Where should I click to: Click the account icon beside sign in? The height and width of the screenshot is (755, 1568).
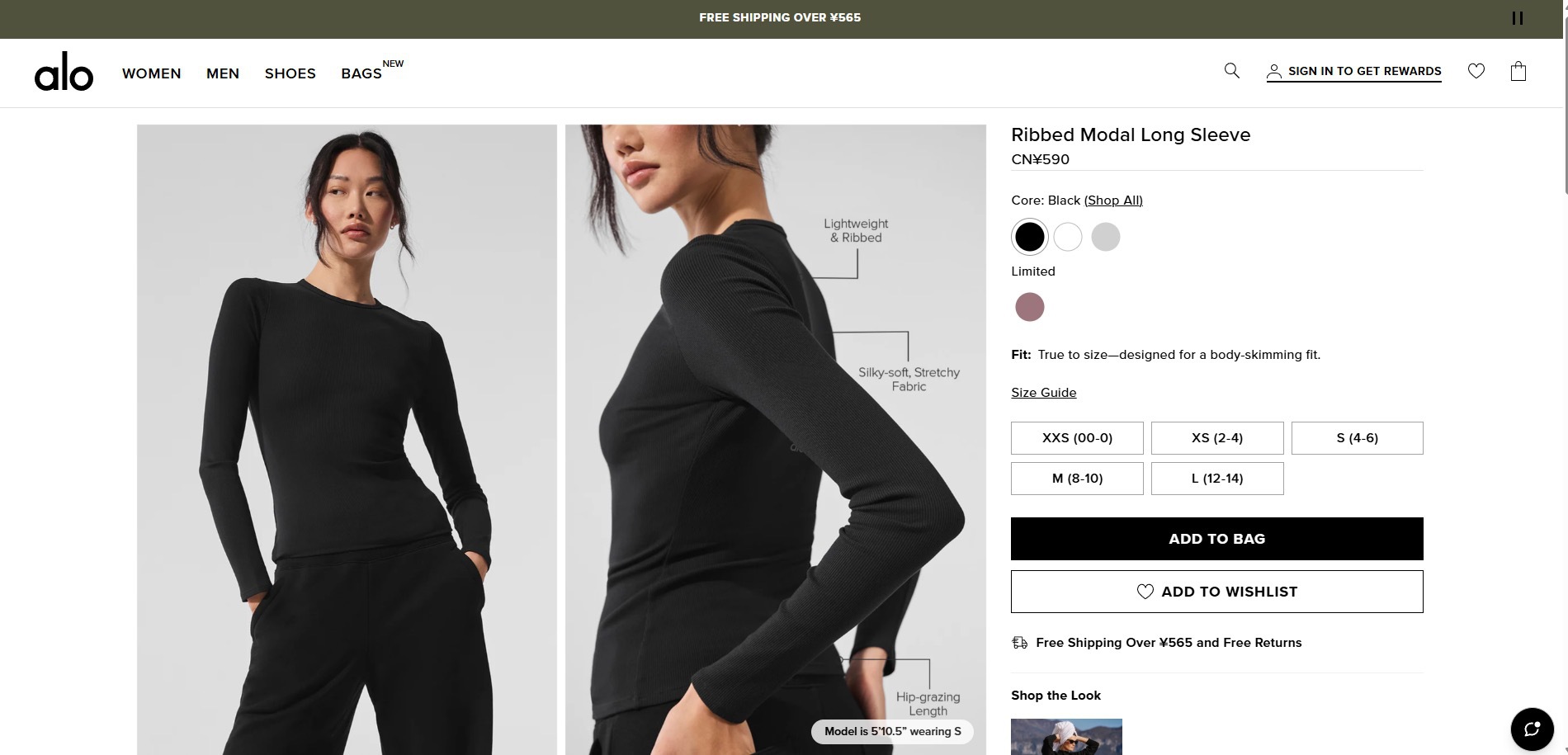(1274, 72)
